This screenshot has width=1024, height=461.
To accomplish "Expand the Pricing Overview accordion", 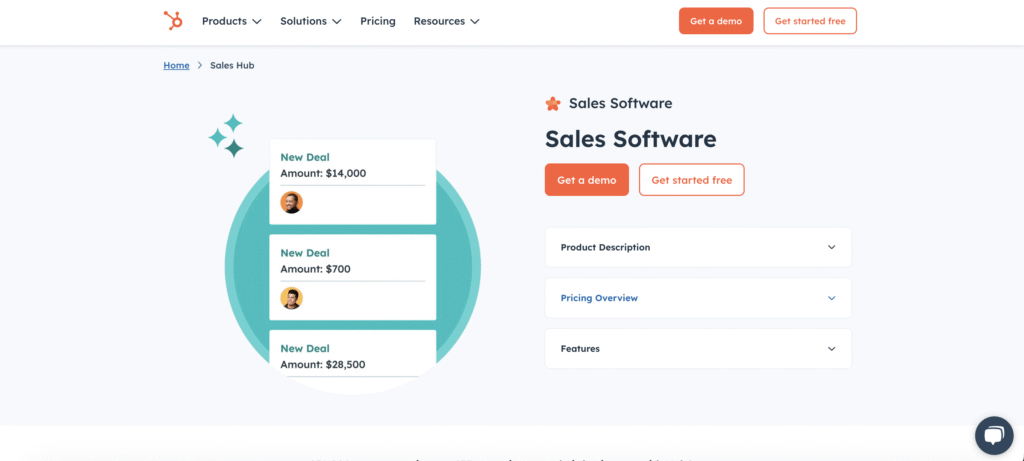I will (x=698, y=298).
